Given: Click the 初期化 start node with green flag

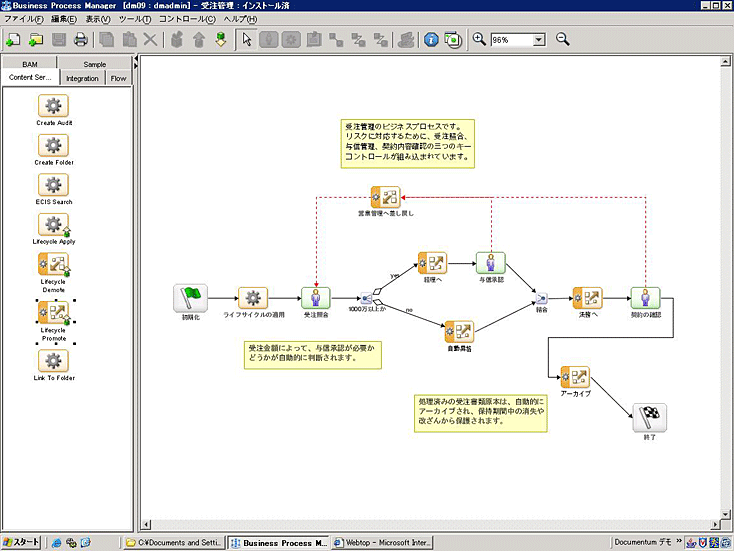Looking at the screenshot, I should (x=188, y=298).
